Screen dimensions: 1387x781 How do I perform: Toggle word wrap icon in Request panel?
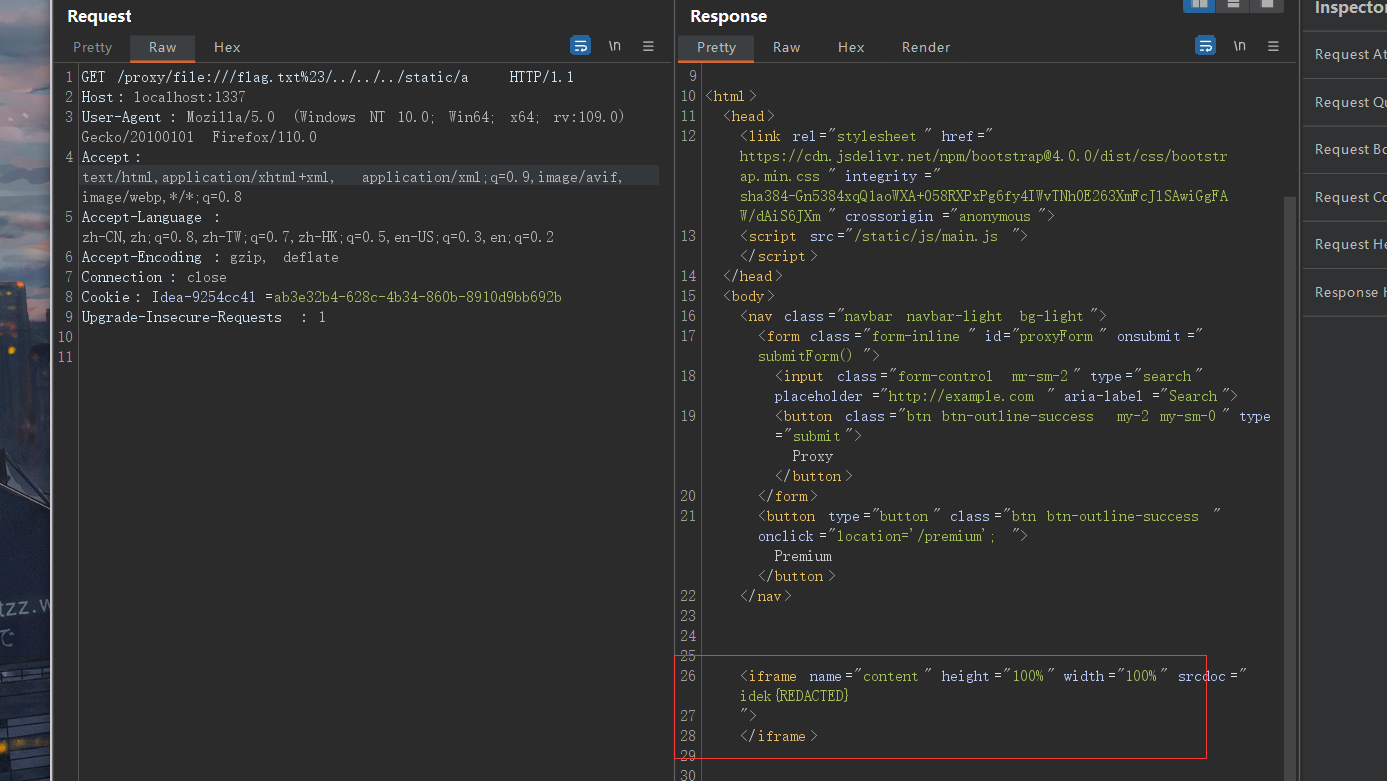[x=580, y=46]
